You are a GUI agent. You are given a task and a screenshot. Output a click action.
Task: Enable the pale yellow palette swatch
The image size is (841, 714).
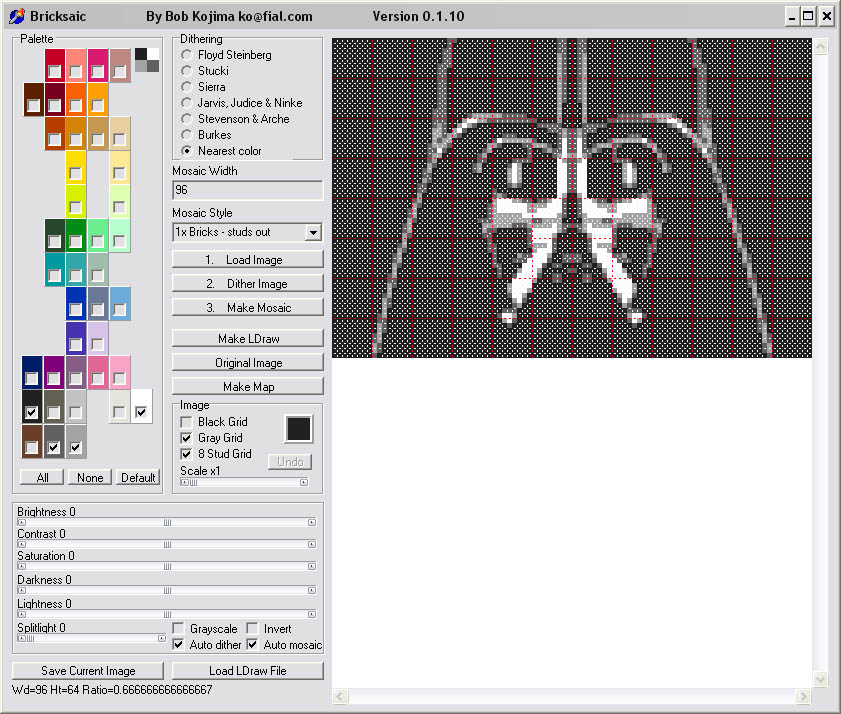click(x=119, y=173)
